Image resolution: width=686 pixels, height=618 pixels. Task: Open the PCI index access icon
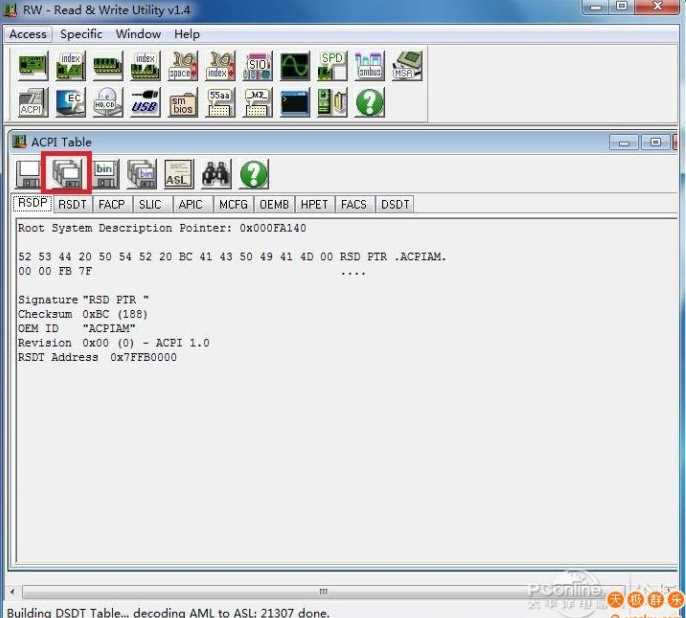coord(70,66)
